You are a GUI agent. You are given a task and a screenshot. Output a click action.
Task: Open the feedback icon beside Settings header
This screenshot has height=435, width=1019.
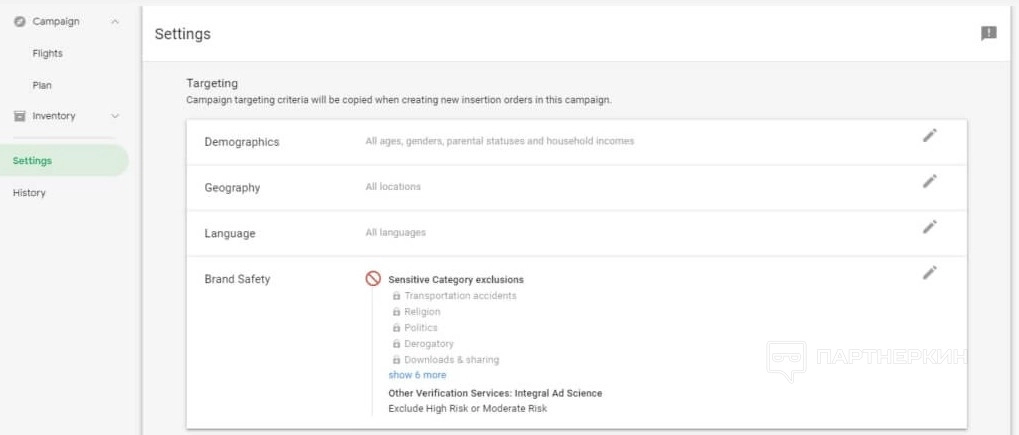tap(988, 34)
